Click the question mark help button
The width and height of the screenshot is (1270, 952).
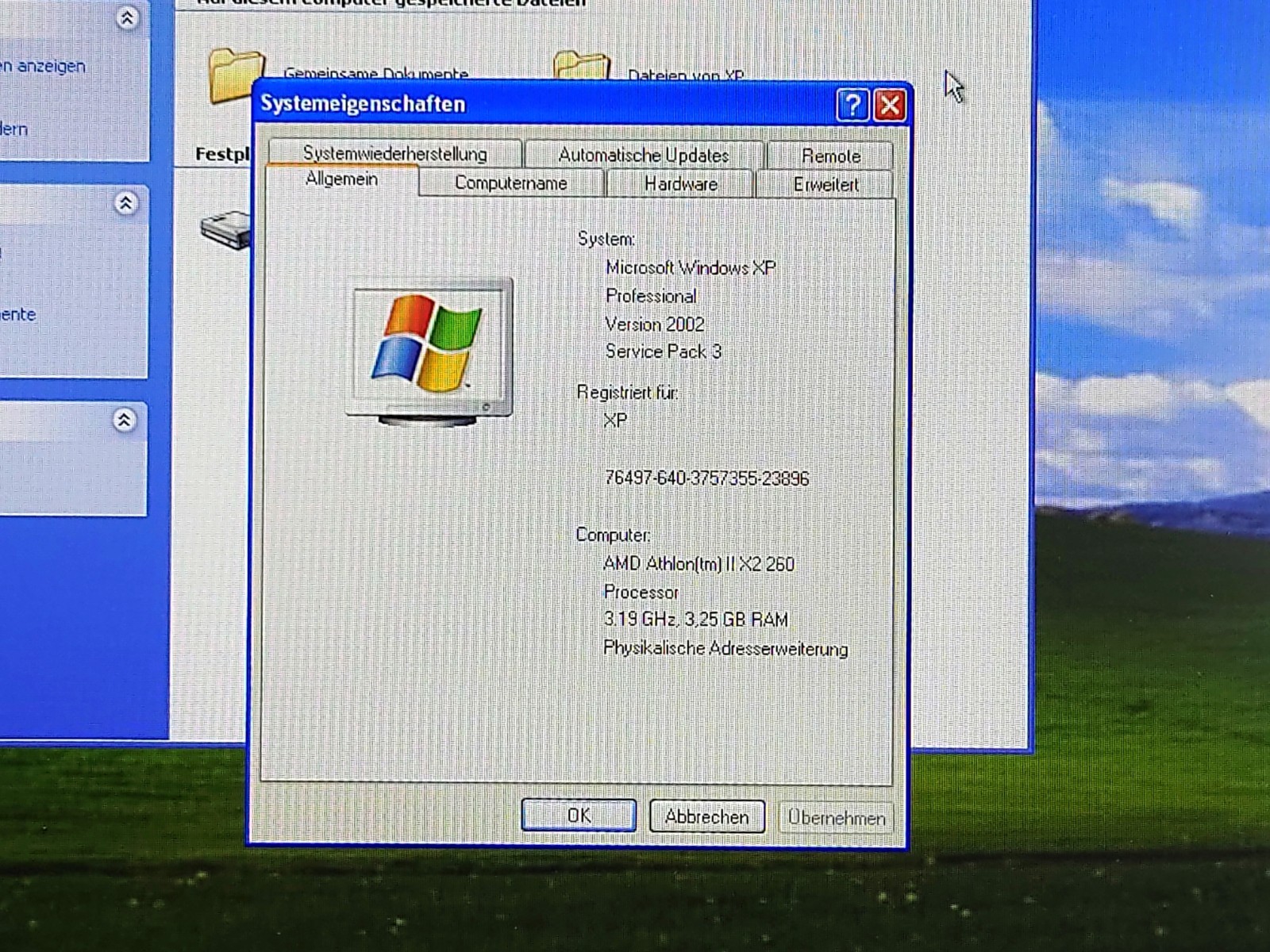852,105
